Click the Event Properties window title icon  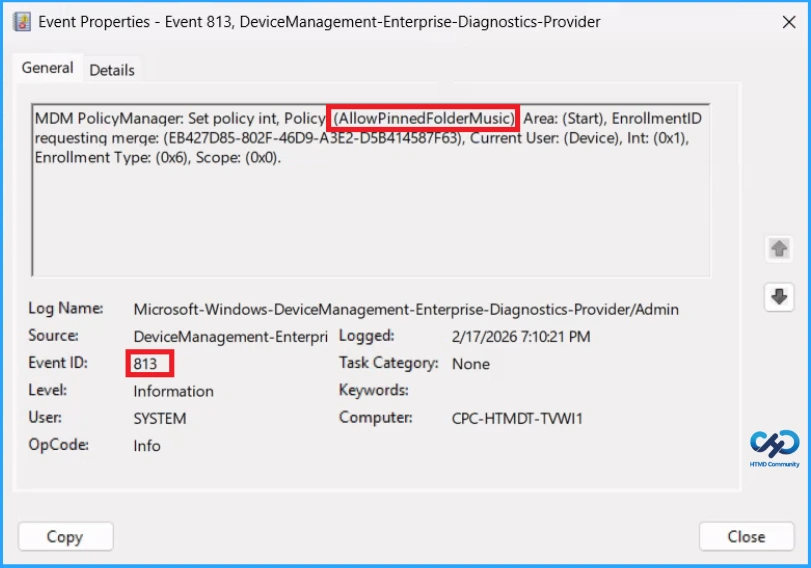[22, 22]
